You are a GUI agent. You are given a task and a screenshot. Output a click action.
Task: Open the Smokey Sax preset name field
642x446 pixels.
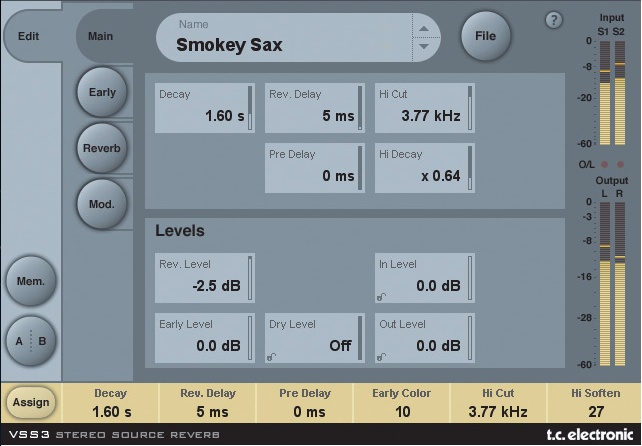coord(285,37)
